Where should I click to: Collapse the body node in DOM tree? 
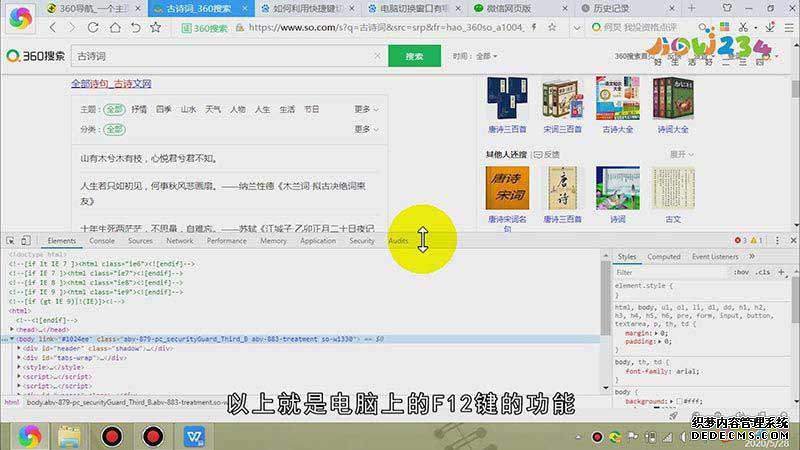12,339
